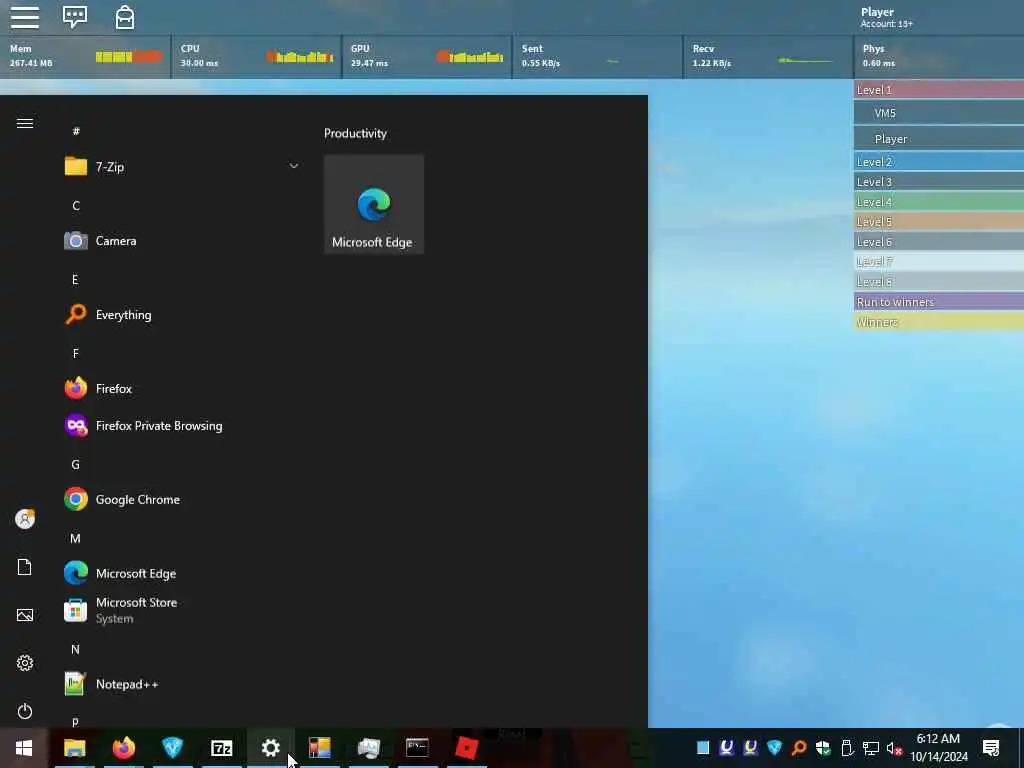Select Player row under Level 1
Viewport: 1024px width, 768px height.
pos(938,138)
